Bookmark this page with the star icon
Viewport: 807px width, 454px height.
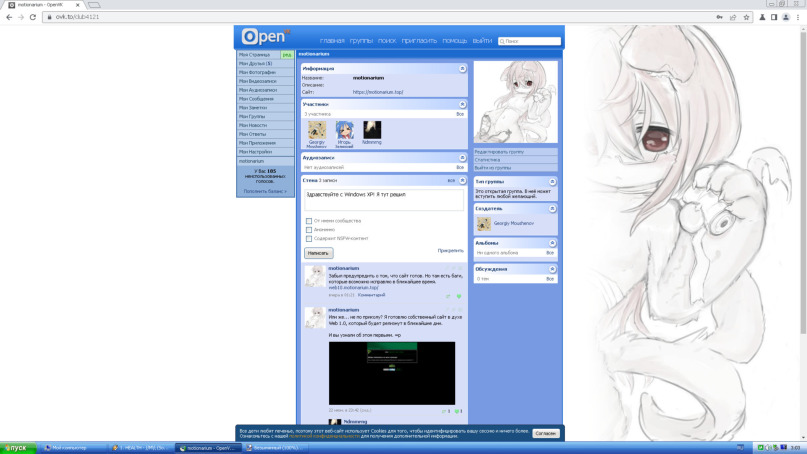(x=746, y=17)
